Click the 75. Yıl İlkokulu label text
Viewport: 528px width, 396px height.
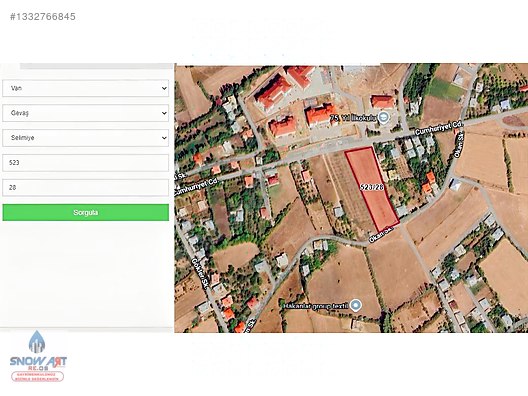(354, 118)
